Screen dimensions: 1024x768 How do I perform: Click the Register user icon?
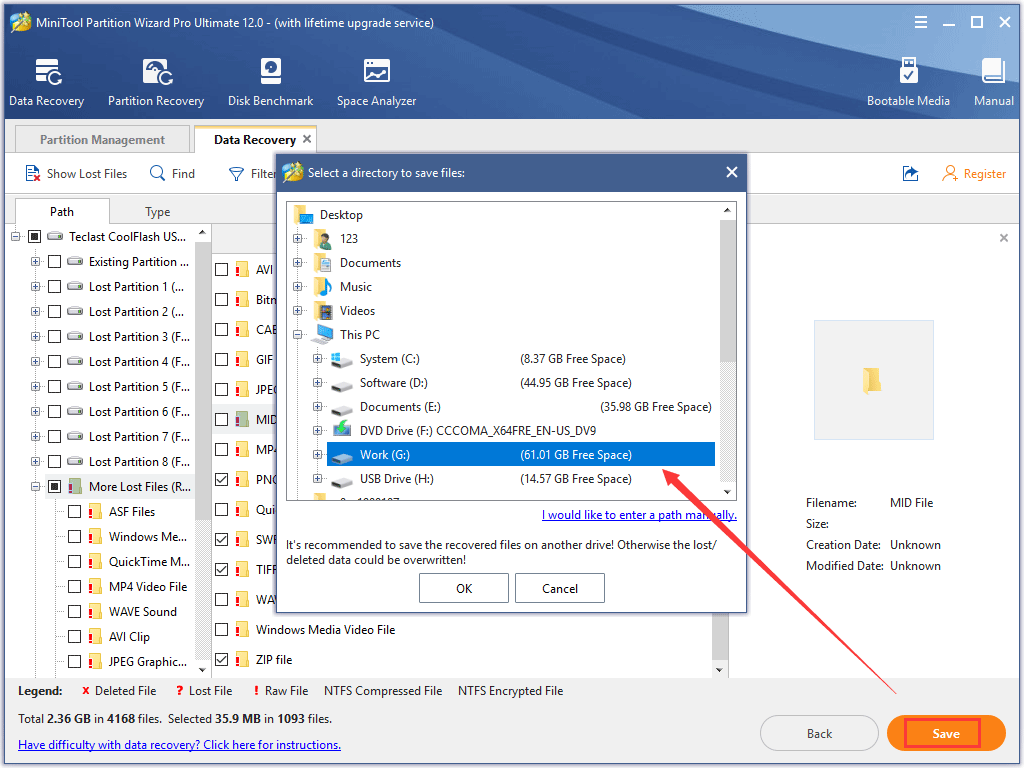pyautogui.click(x=950, y=174)
